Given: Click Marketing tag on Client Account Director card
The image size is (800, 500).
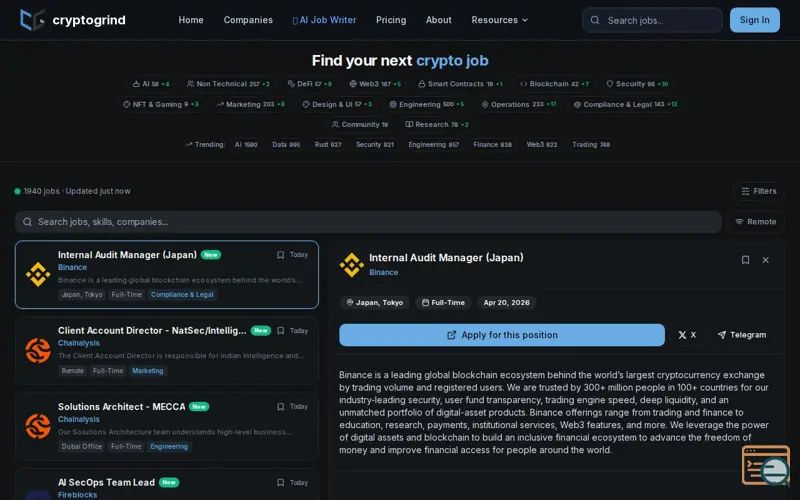Looking at the screenshot, I should click(148, 371).
